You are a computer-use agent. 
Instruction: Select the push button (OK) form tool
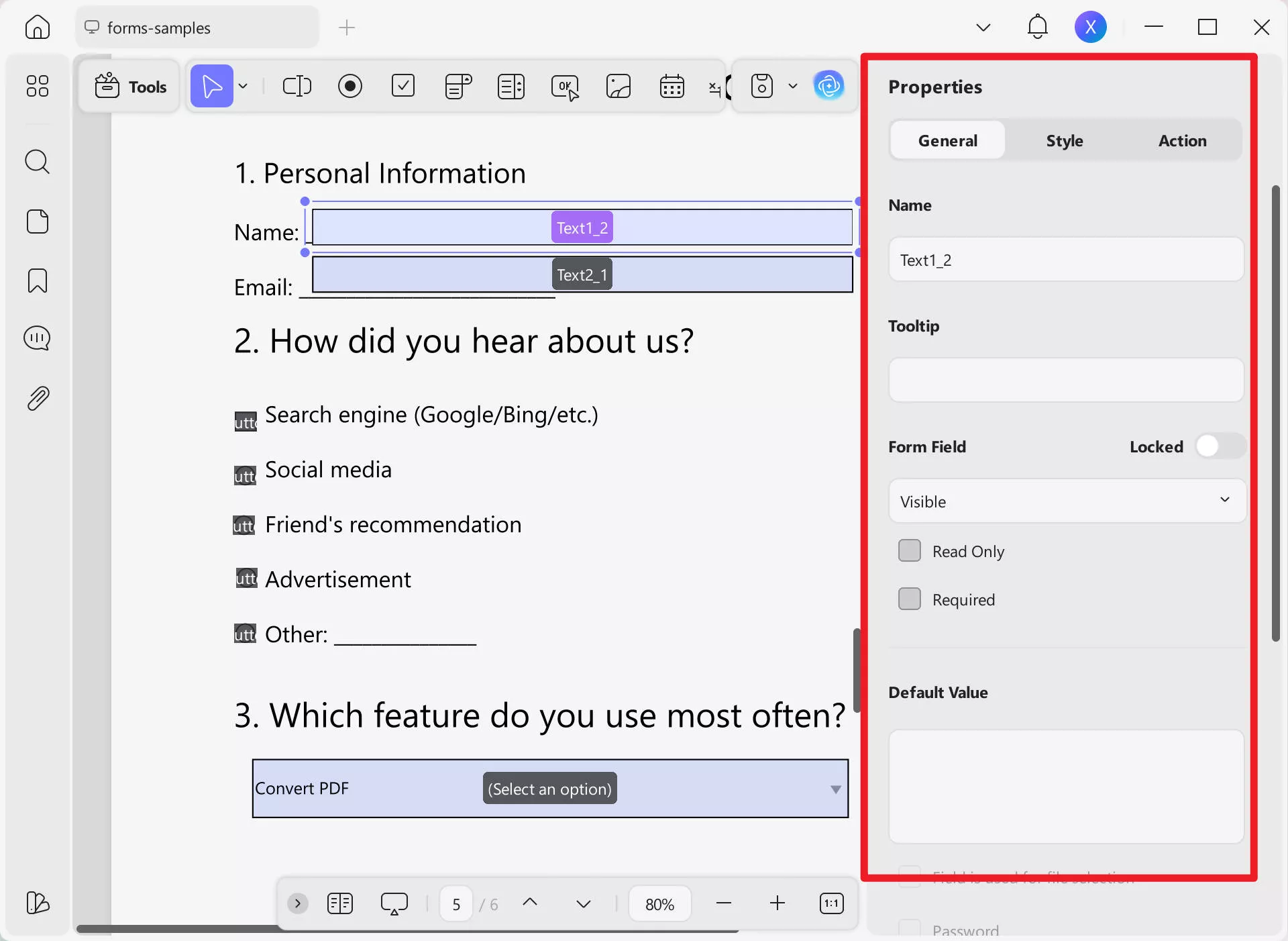[x=564, y=86]
